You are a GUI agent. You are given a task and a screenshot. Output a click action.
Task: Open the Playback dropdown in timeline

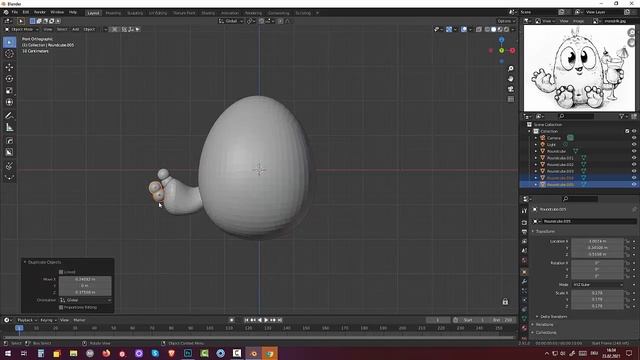27,320
